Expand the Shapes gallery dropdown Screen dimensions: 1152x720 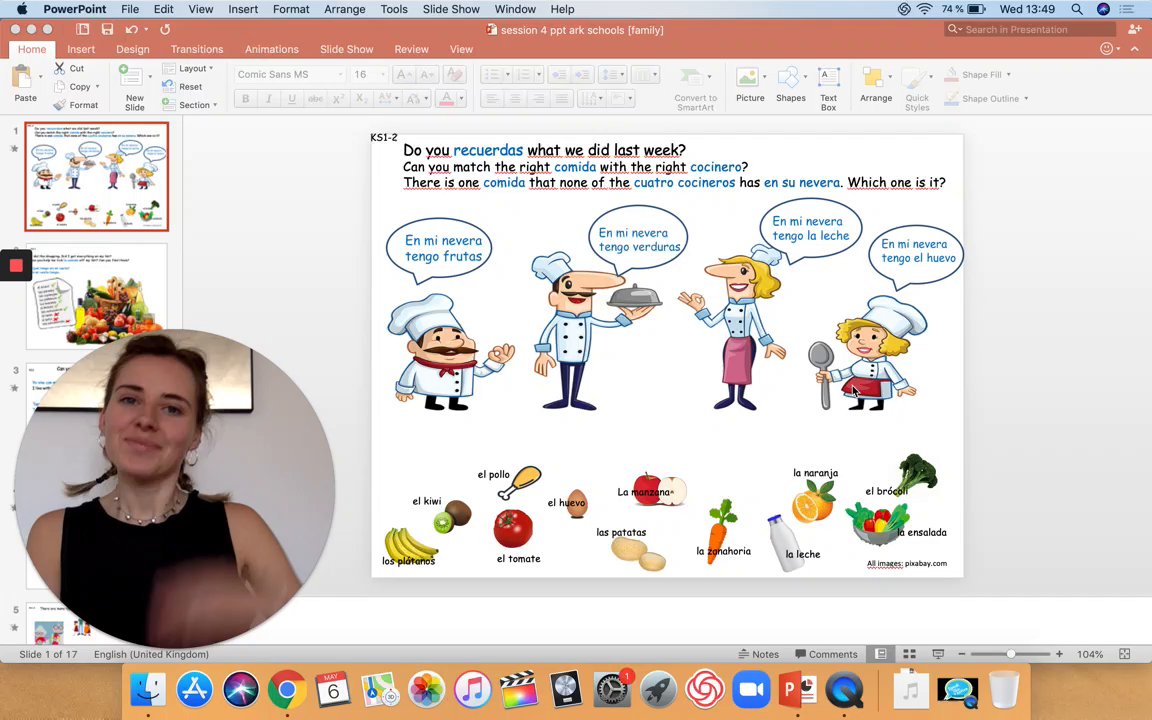point(805,76)
